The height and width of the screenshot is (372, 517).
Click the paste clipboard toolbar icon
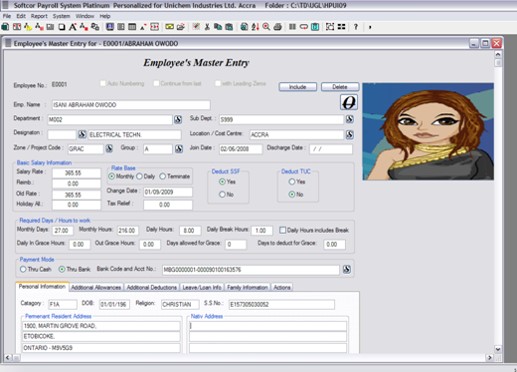229,27
